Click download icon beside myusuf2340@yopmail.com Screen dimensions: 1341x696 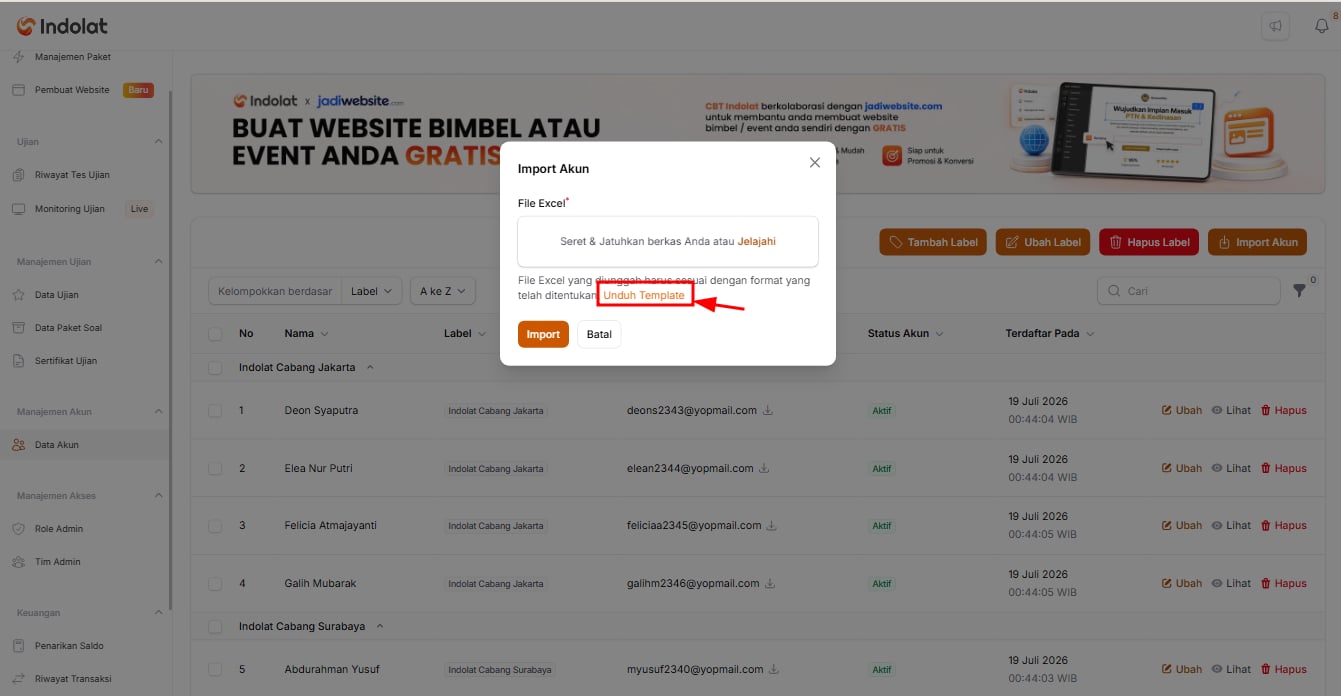click(773, 669)
